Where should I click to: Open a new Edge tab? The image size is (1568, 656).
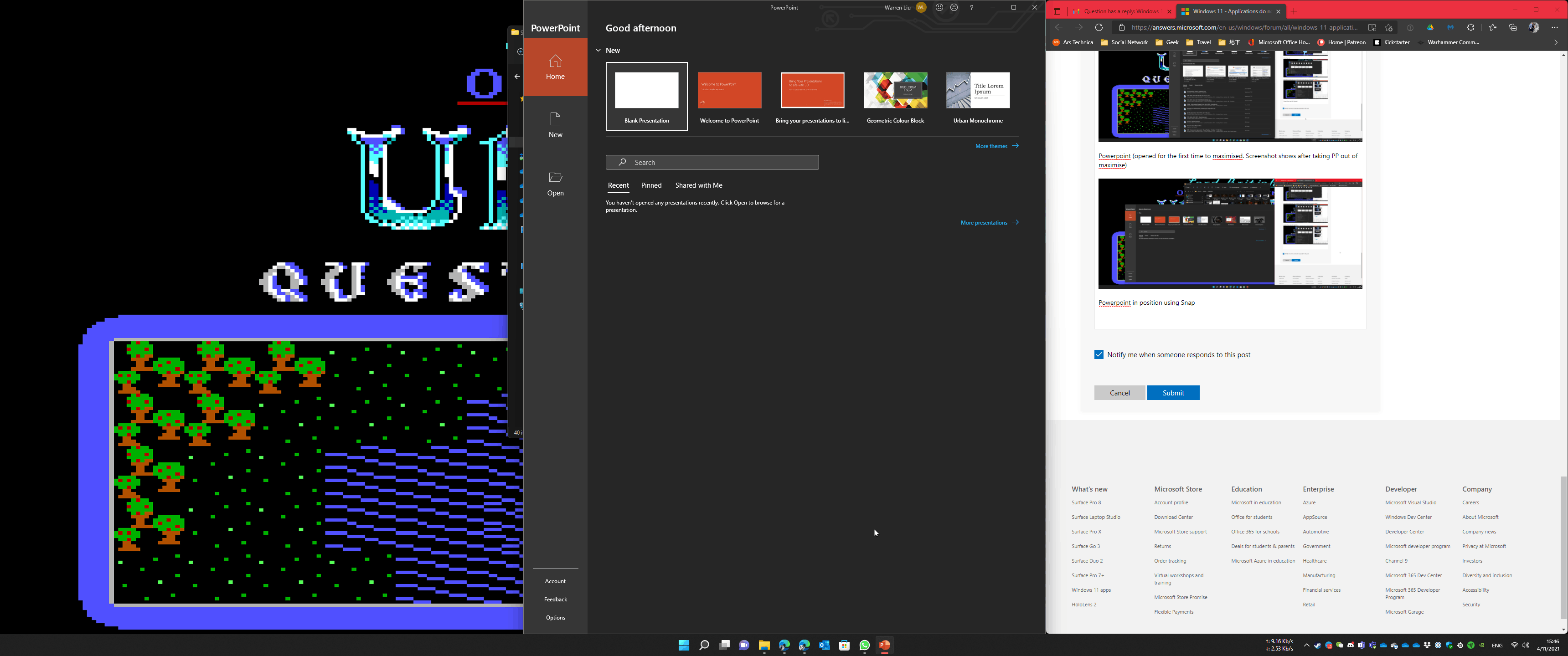click(x=1294, y=11)
